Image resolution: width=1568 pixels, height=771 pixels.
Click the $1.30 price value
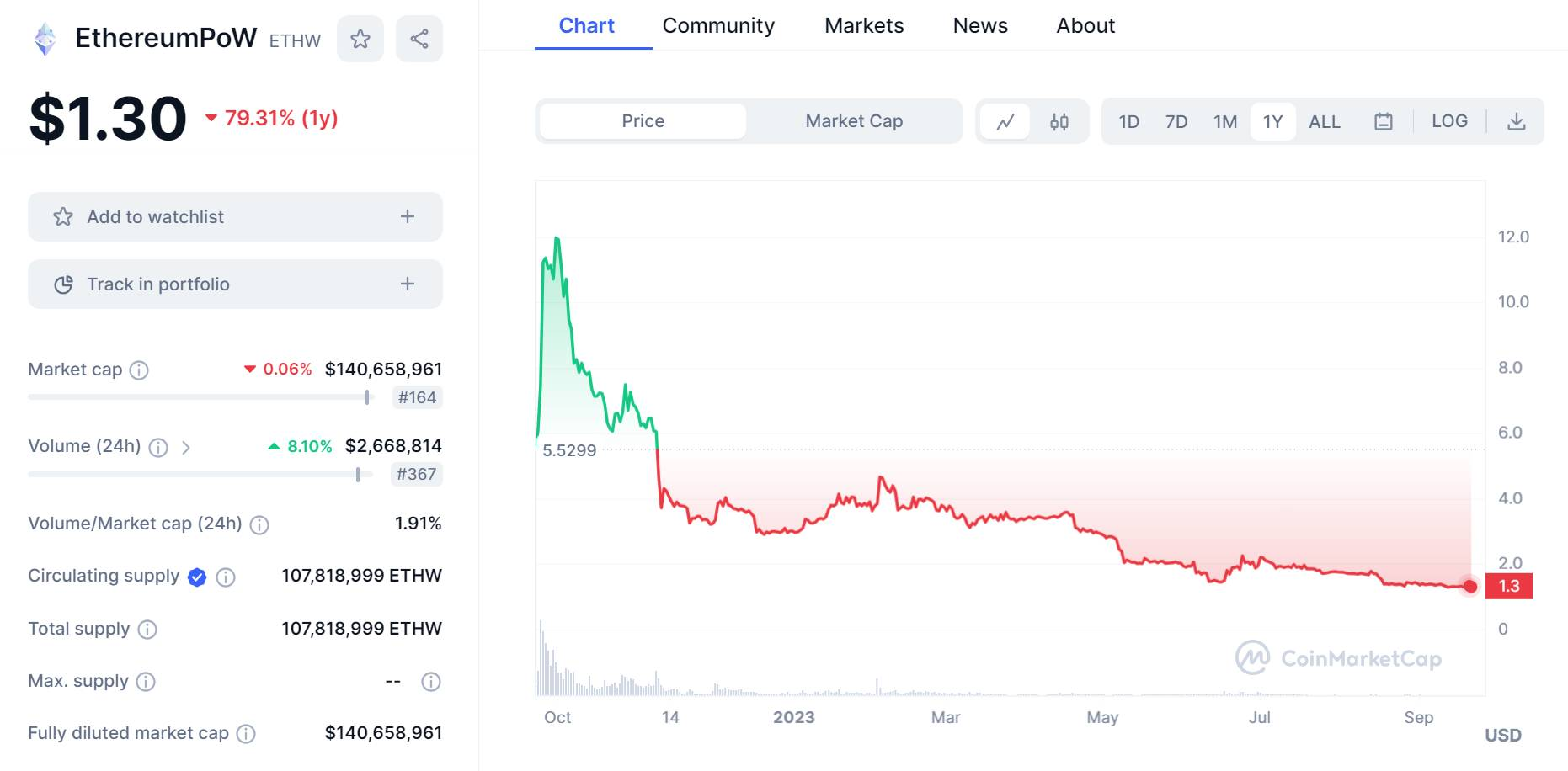(108, 119)
